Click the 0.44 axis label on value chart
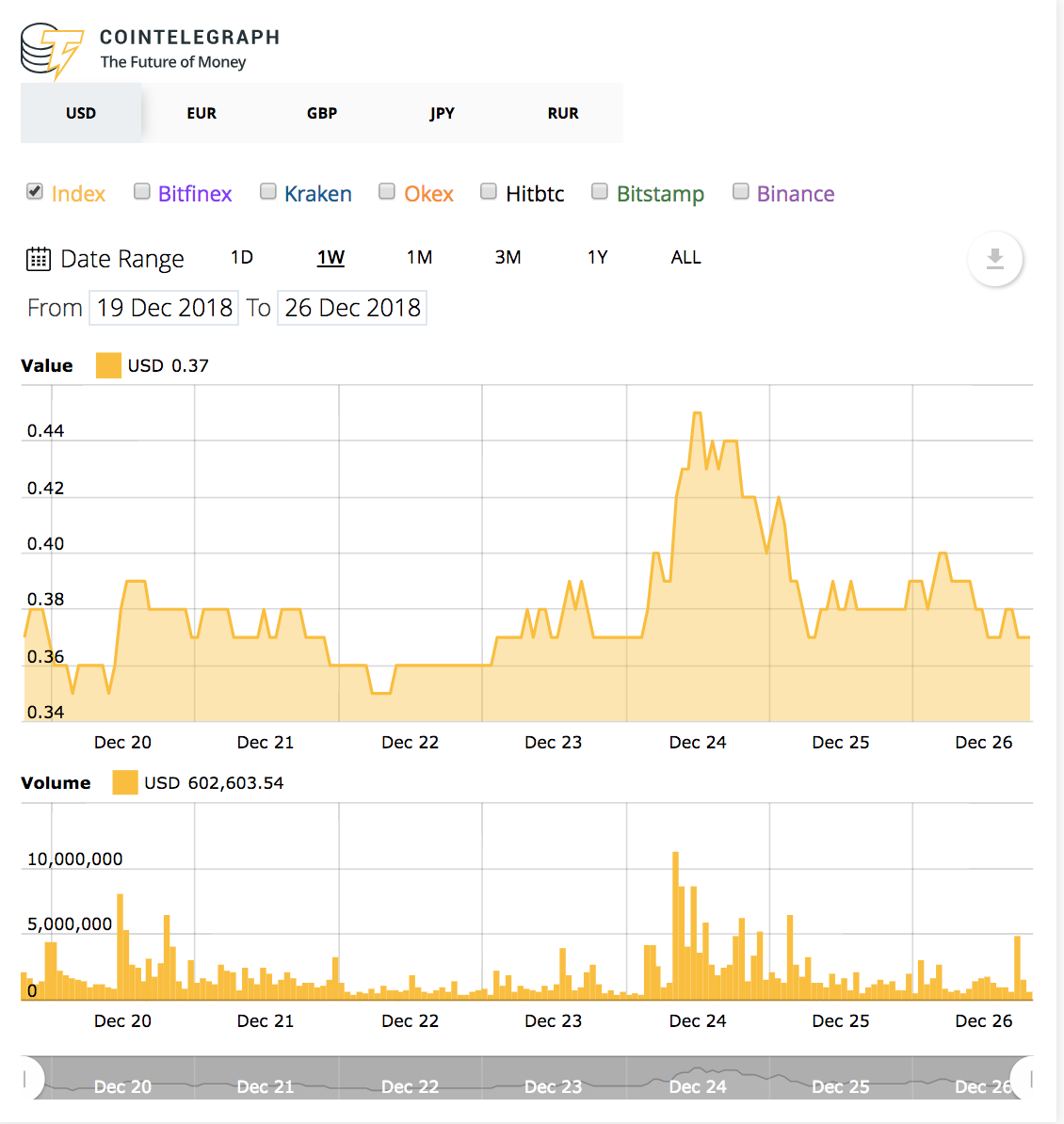Viewport: 1064px width, 1124px height. (x=45, y=431)
